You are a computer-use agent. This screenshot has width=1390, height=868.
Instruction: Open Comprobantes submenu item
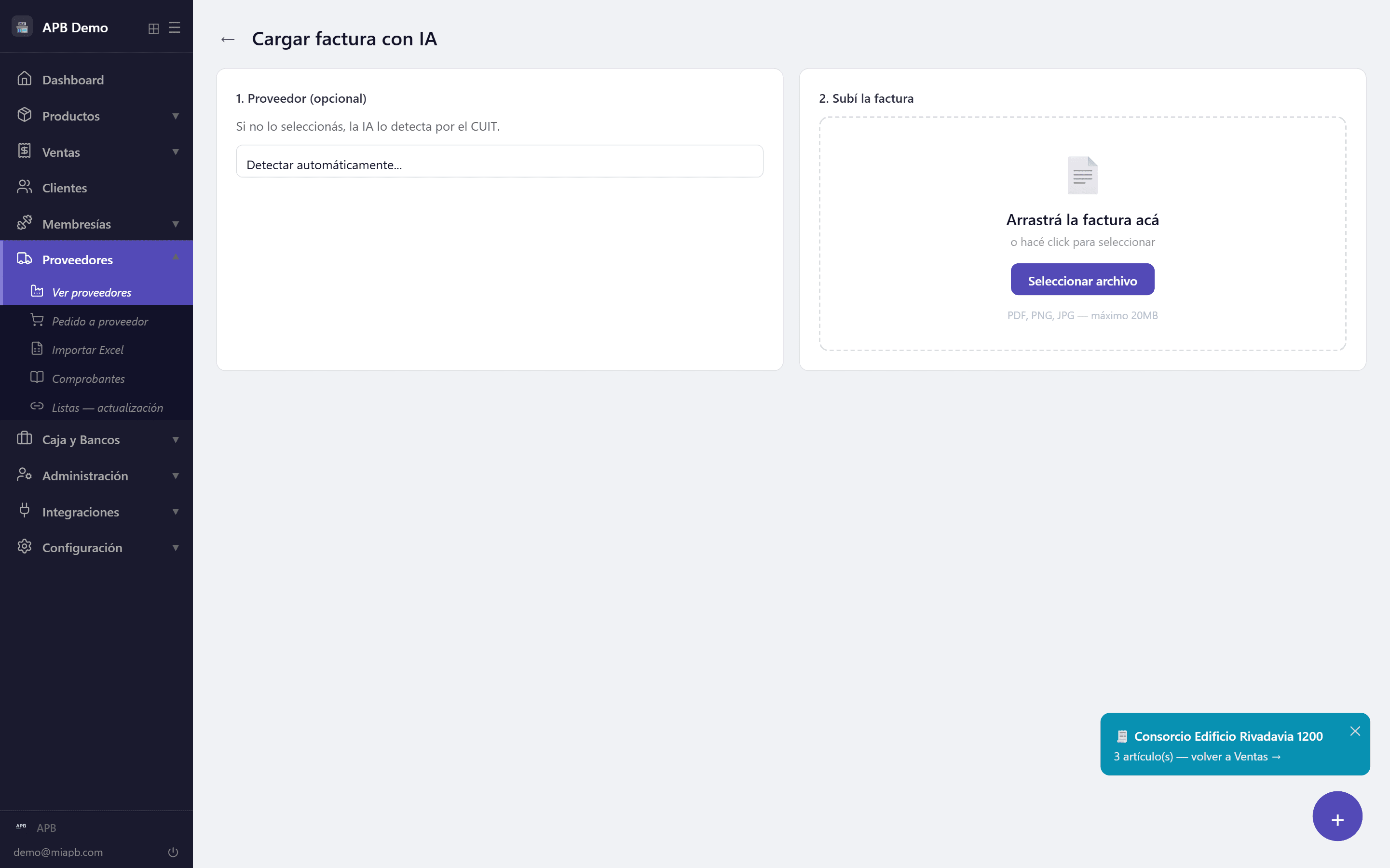pyautogui.click(x=96, y=379)
